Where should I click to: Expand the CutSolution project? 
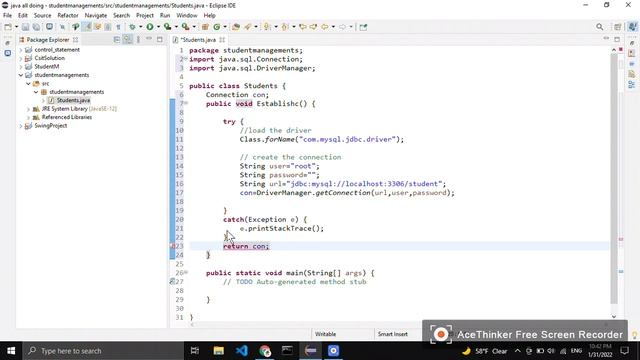(21, 58)
